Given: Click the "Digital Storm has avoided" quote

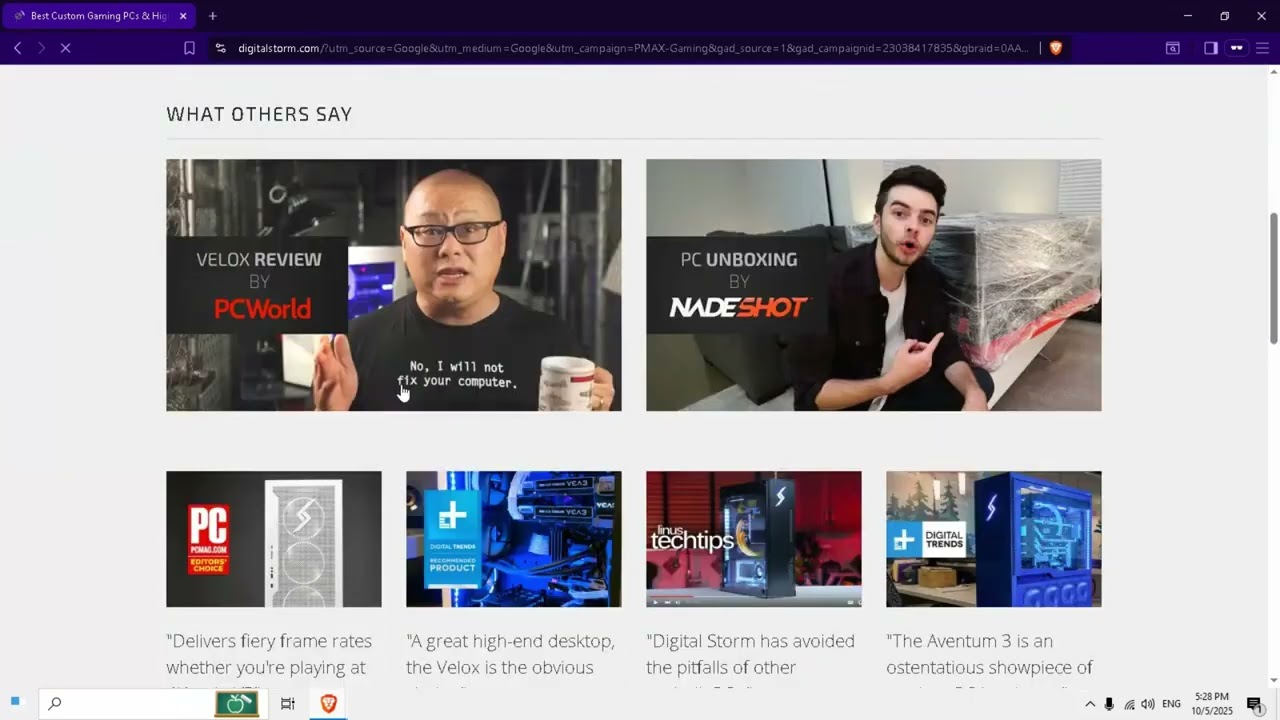Looking at the screenshot, I should [x=750, y=654].
